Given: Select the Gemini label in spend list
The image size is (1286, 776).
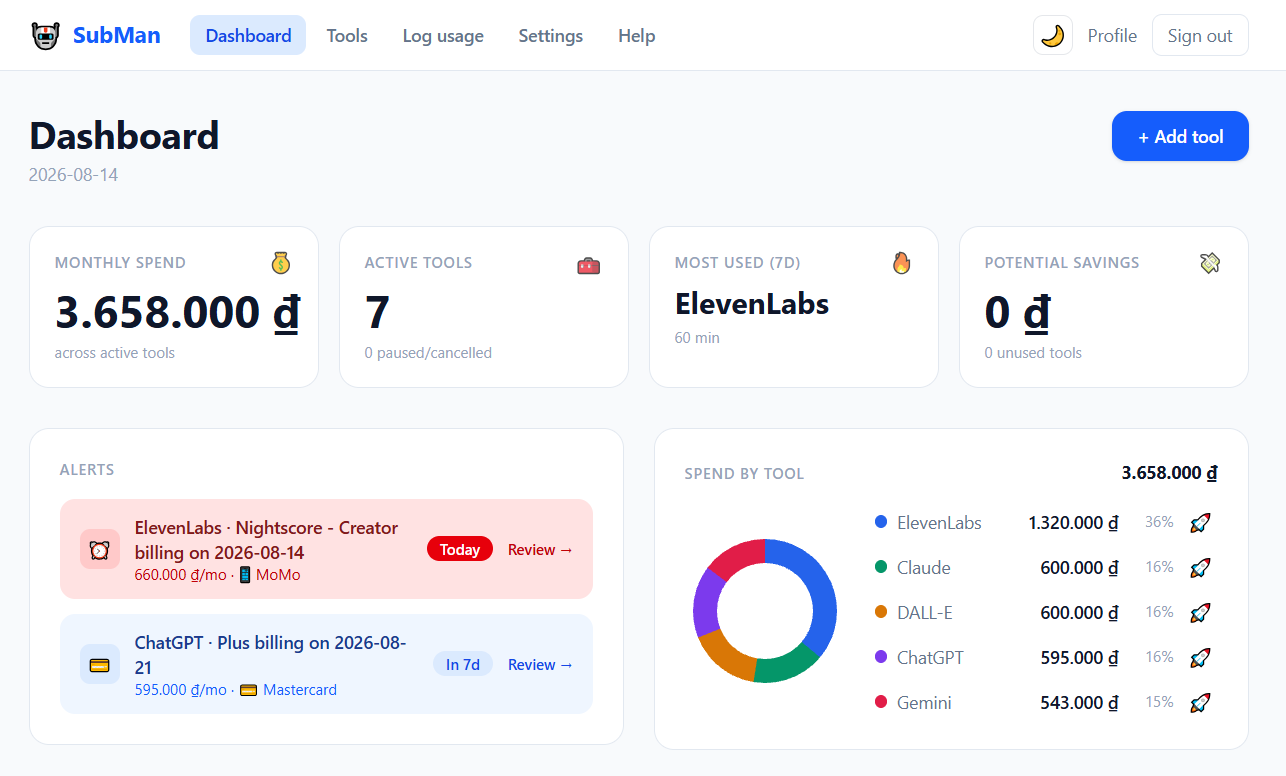Looking at the screenshot, I should pos(924,703).
